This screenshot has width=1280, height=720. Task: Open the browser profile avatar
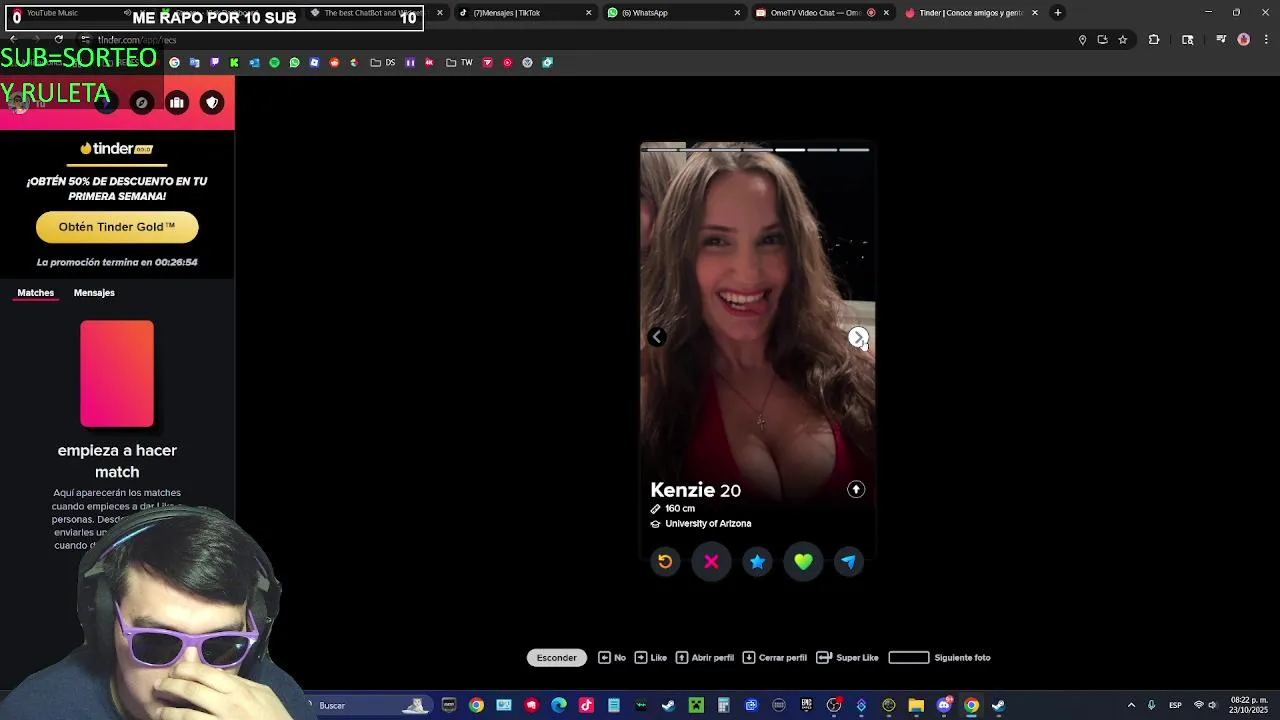point(1243,40)
